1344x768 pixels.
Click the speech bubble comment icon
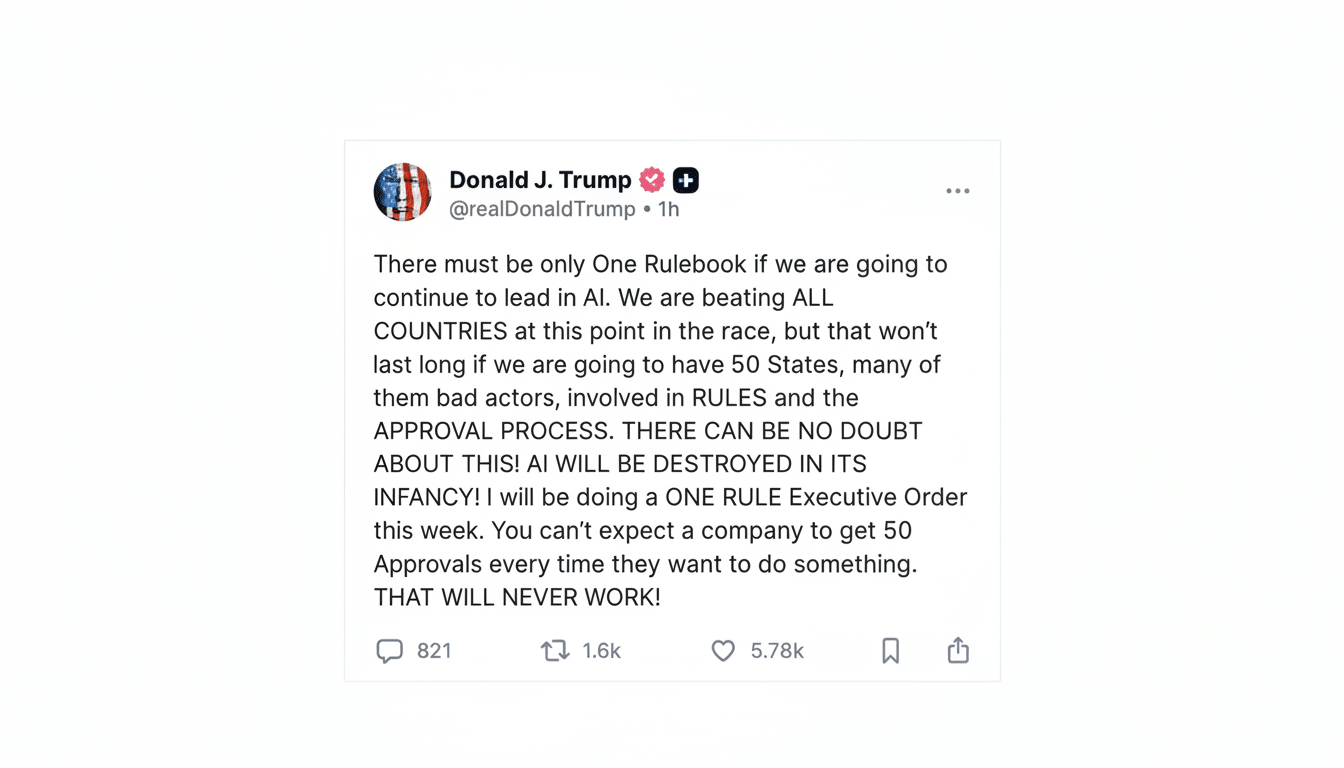(x=390, y=650)
